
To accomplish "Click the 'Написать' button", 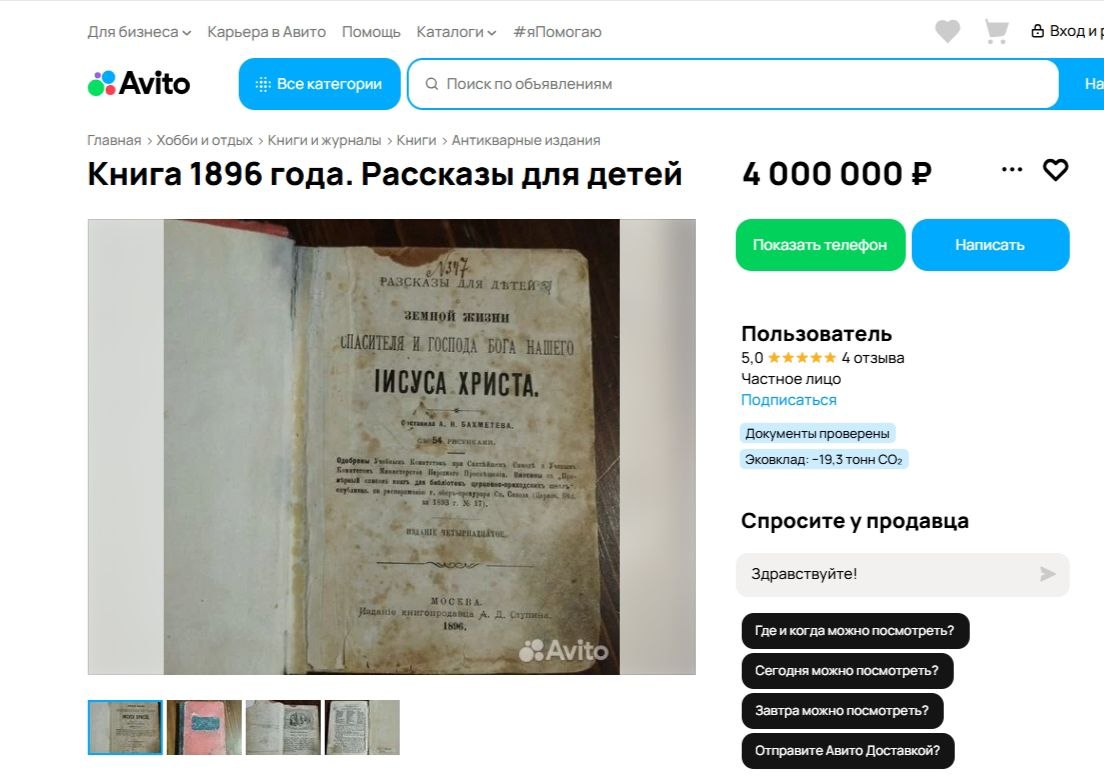I will point(990,245).
